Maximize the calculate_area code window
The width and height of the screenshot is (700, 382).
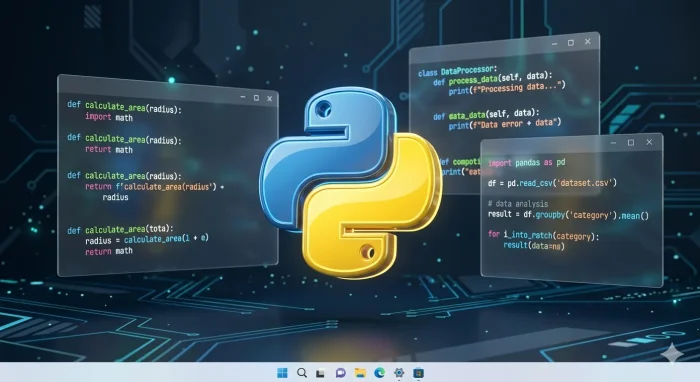256,98
